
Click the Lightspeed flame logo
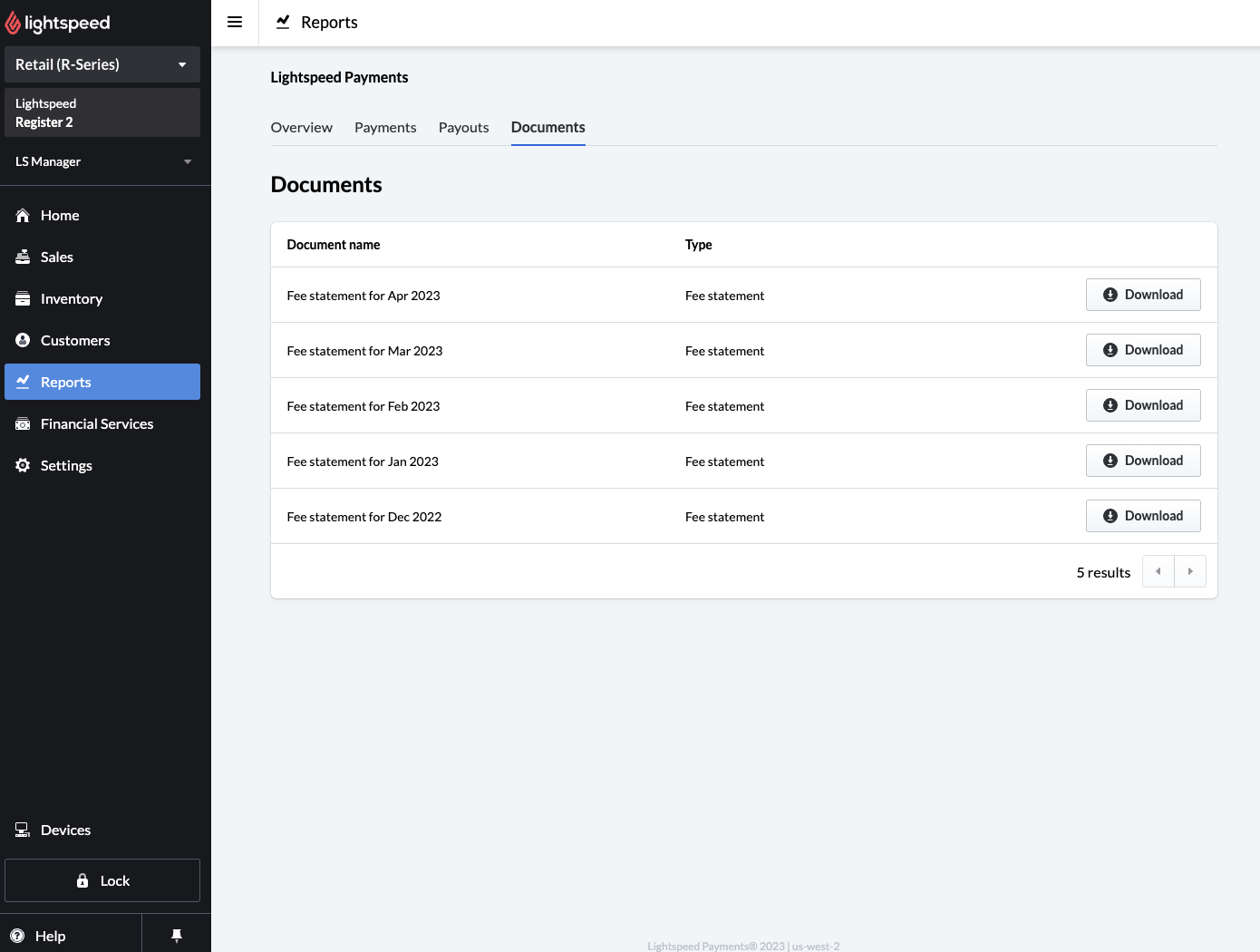[13, 23]
